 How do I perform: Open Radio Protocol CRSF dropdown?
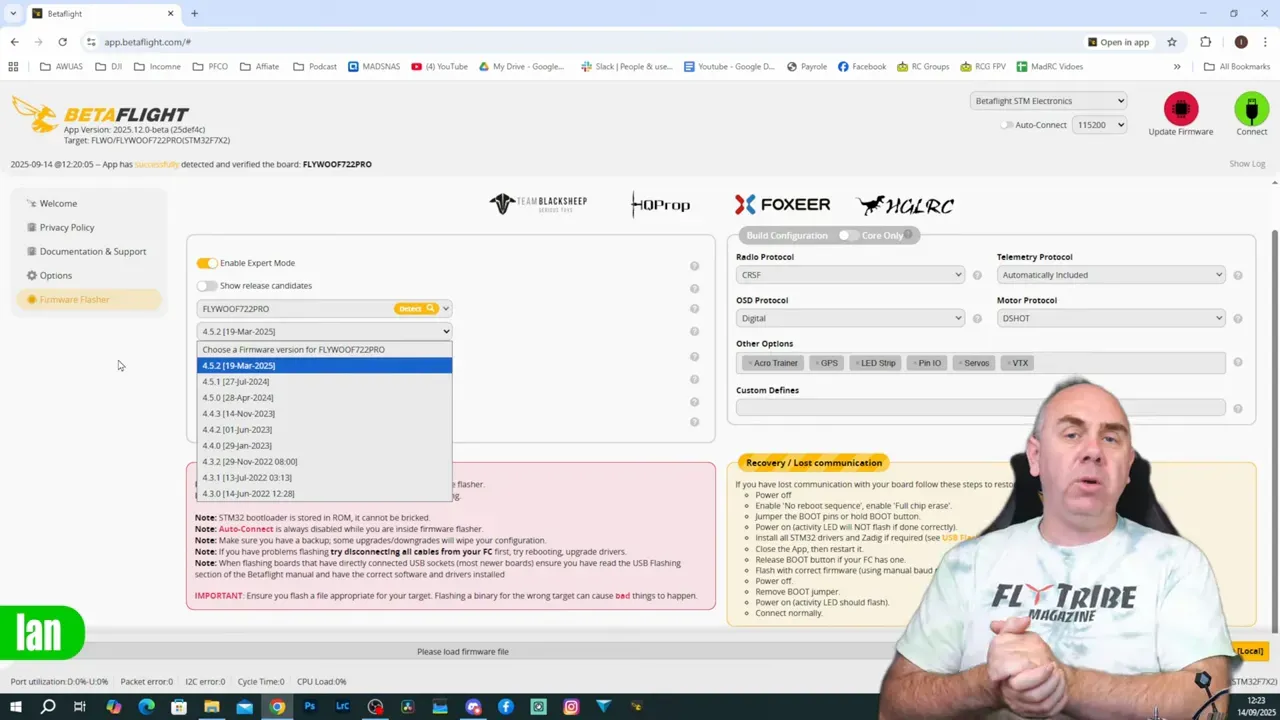(850, 275)
